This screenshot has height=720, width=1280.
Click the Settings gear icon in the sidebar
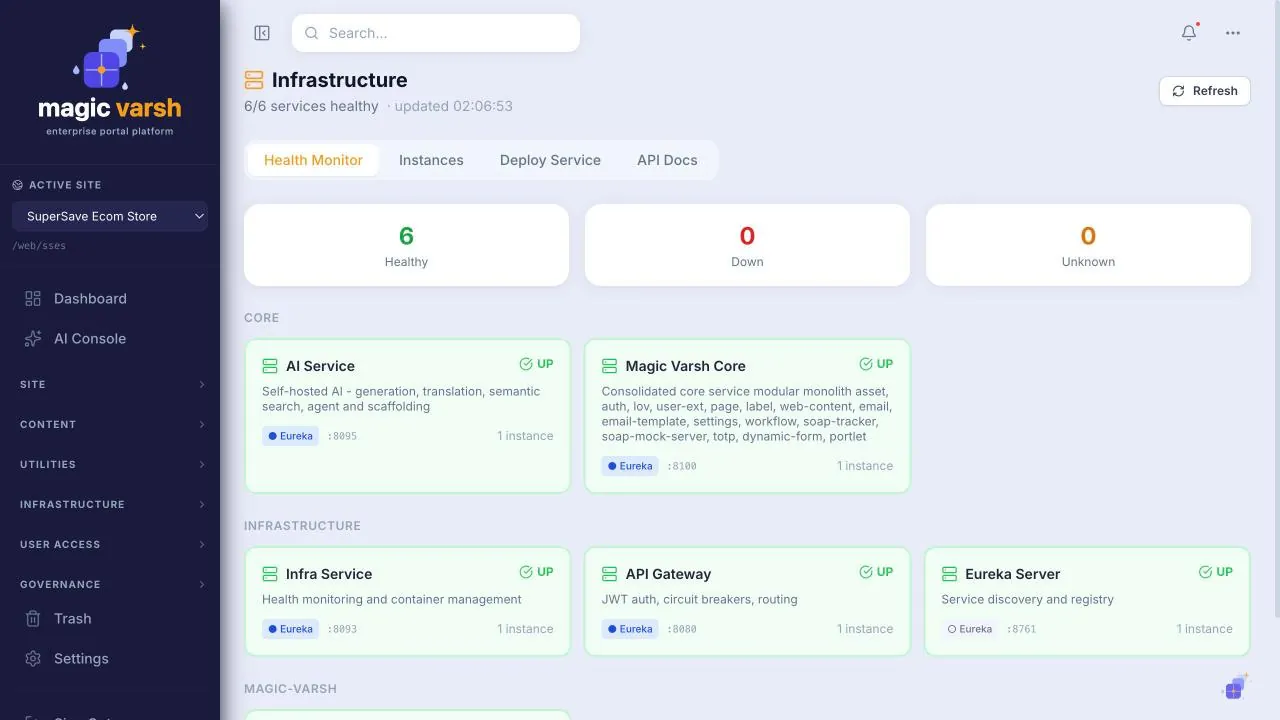pyautogui.click(x=33, y=658)
